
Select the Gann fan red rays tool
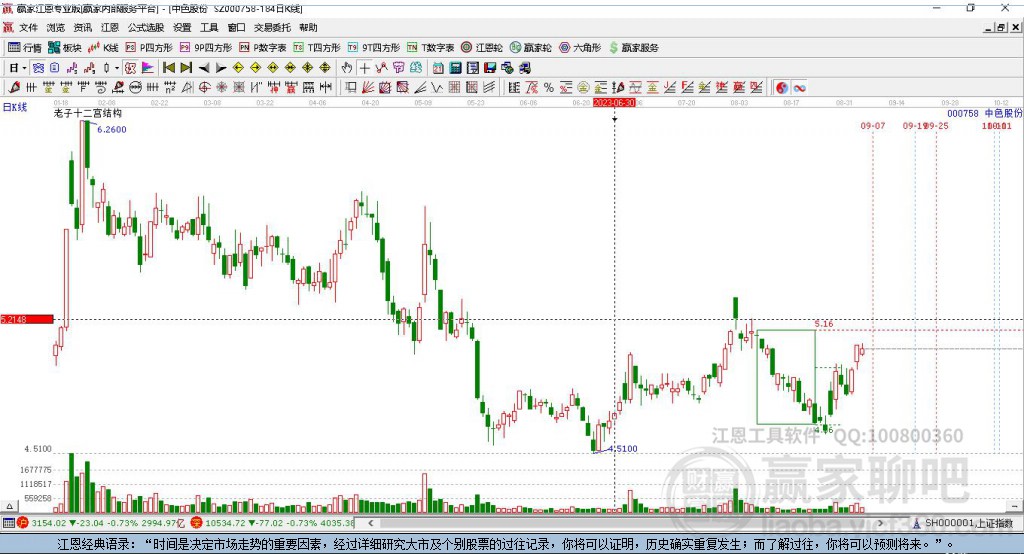[x=368, y=88]
